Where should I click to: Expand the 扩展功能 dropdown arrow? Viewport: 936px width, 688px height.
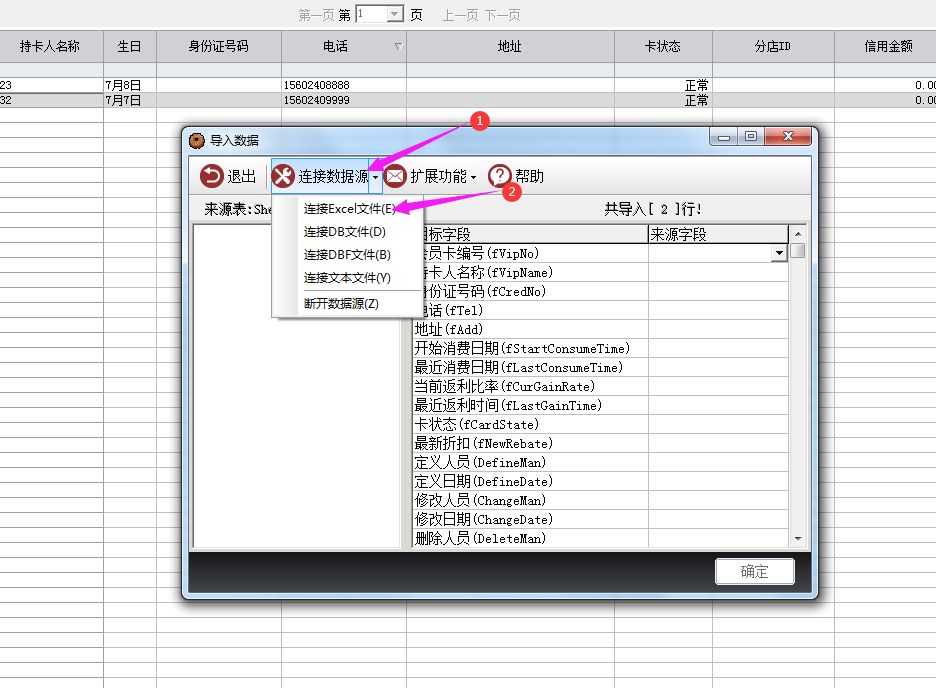473,177
